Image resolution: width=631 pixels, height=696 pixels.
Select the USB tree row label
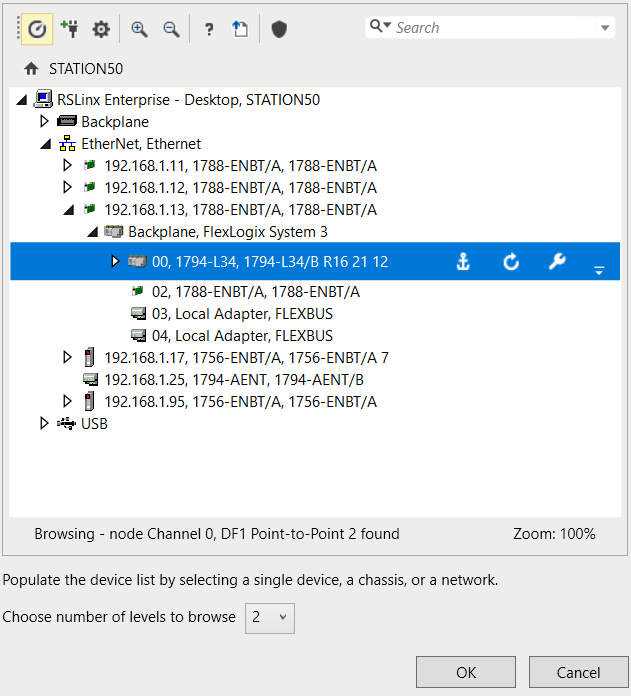pos(95,423)
